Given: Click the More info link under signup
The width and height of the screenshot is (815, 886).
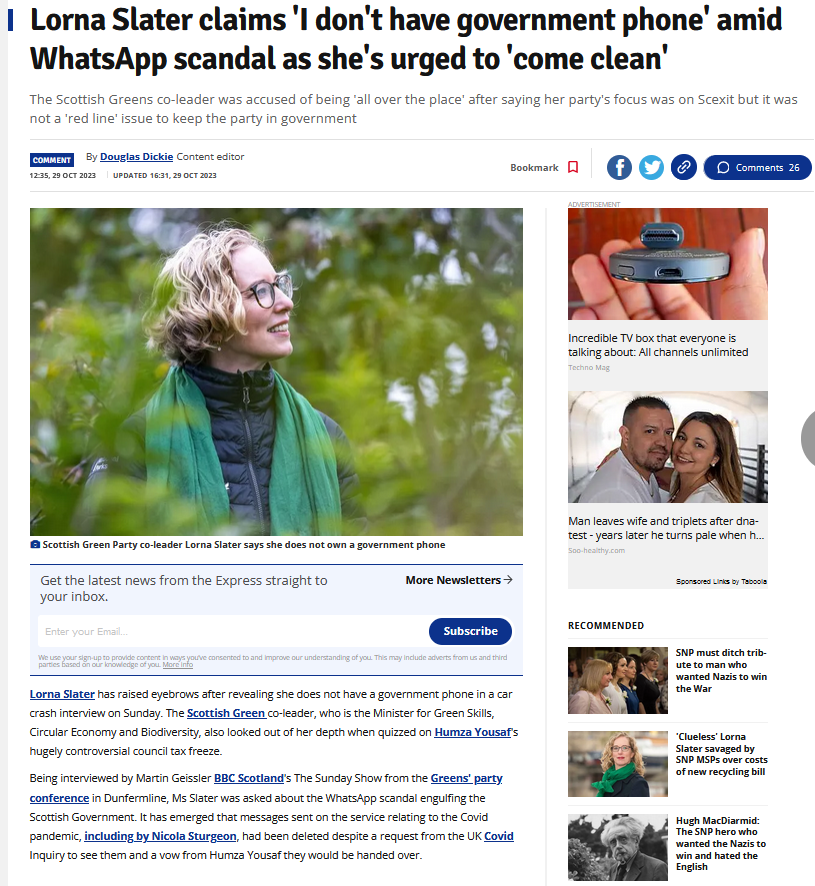Looking at the screenshot, I should pyautogui.click(x=177, y=664).
